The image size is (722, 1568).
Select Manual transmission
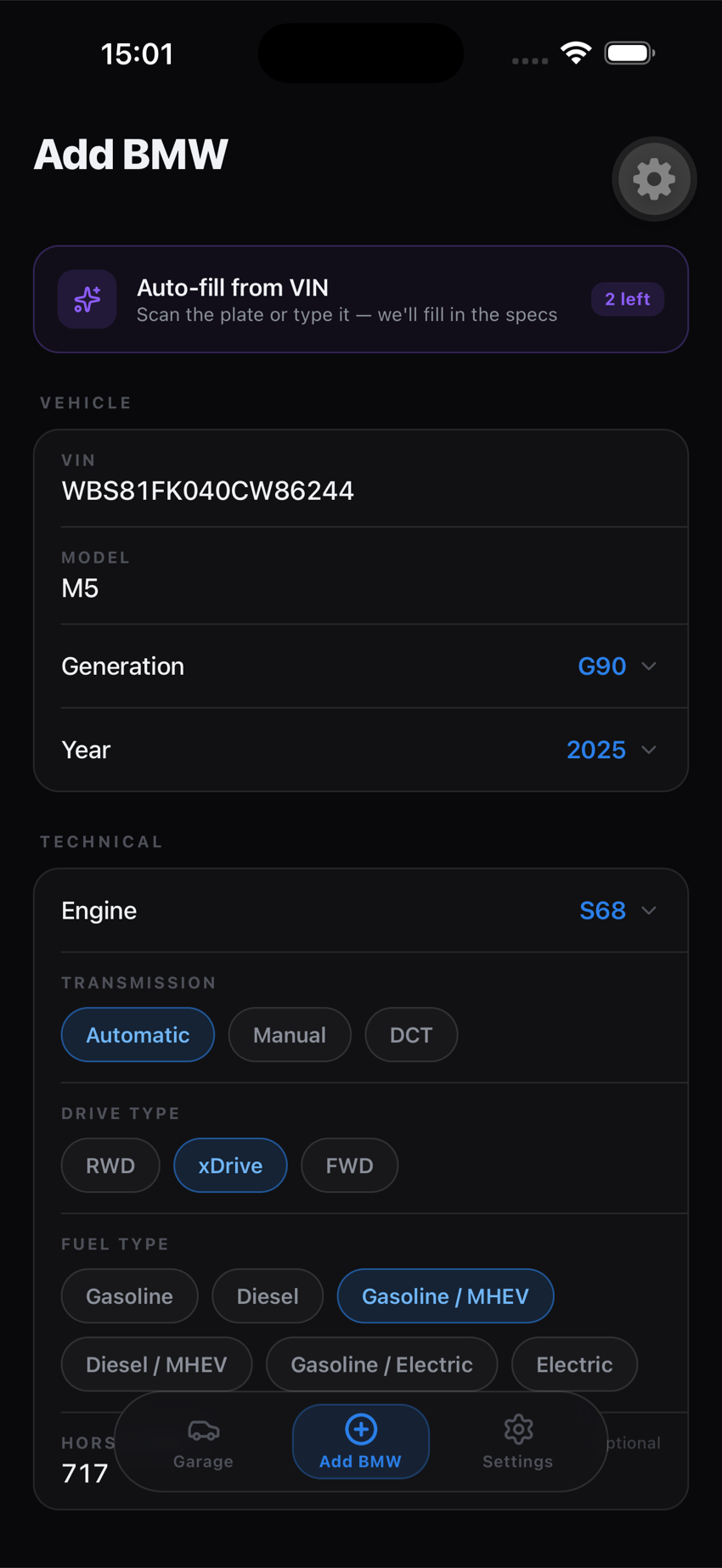[290, 1035]
